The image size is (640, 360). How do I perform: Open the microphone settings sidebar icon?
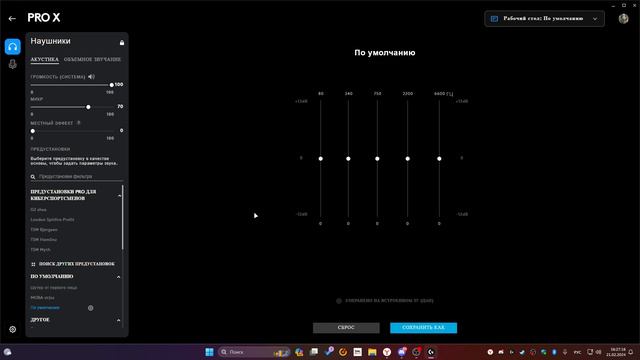13,64
